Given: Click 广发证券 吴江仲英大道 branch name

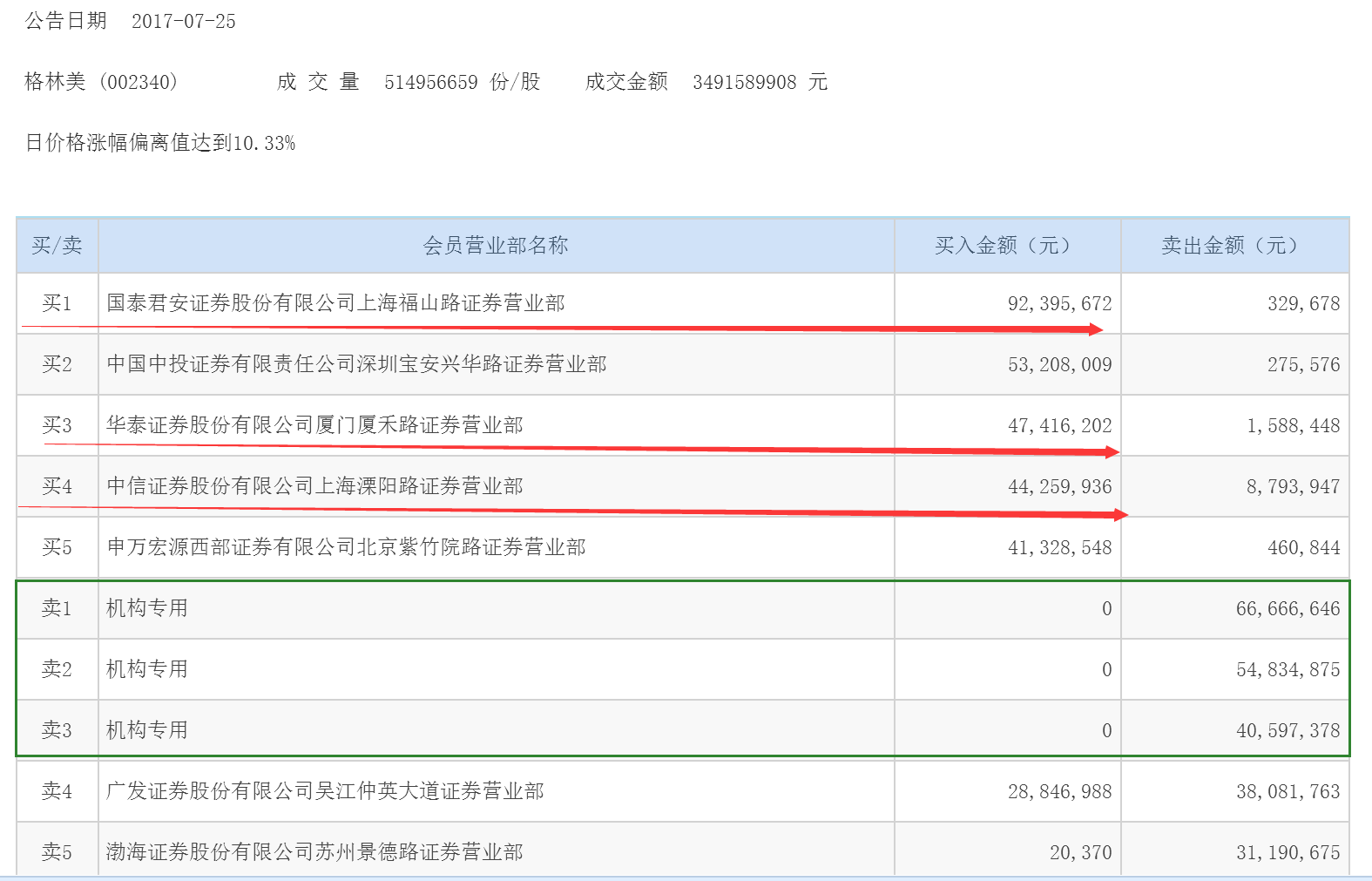Looking at the screenshot, I should pyautogui.click(x=325, y=791).
